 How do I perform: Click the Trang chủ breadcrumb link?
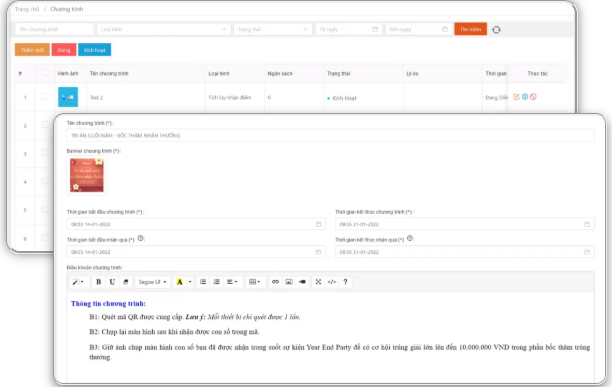[x=27, y=9]
